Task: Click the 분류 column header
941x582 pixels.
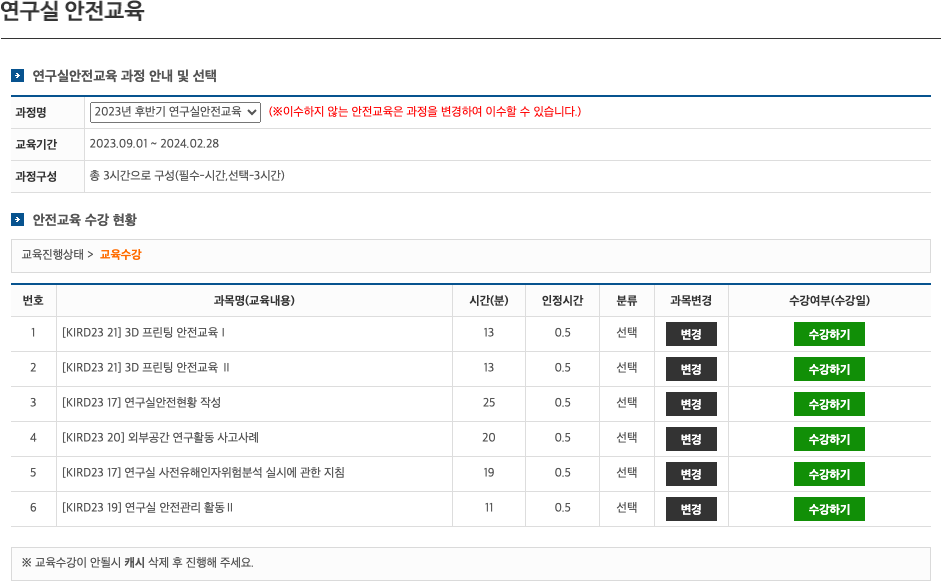Action: 627,301
